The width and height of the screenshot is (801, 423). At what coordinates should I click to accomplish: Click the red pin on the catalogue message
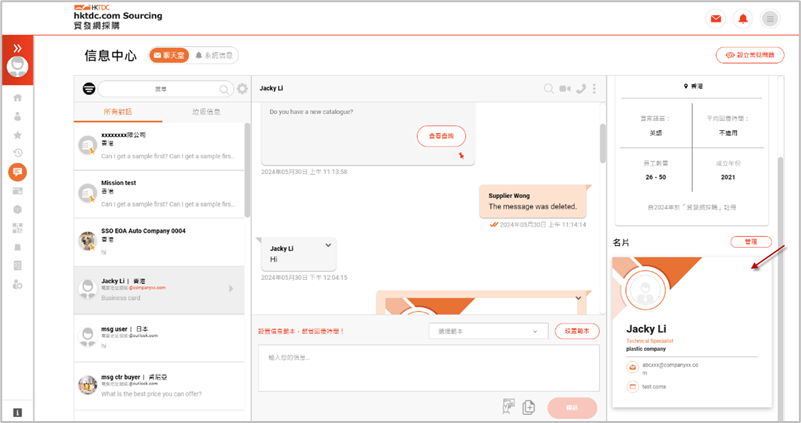[461, 155]
